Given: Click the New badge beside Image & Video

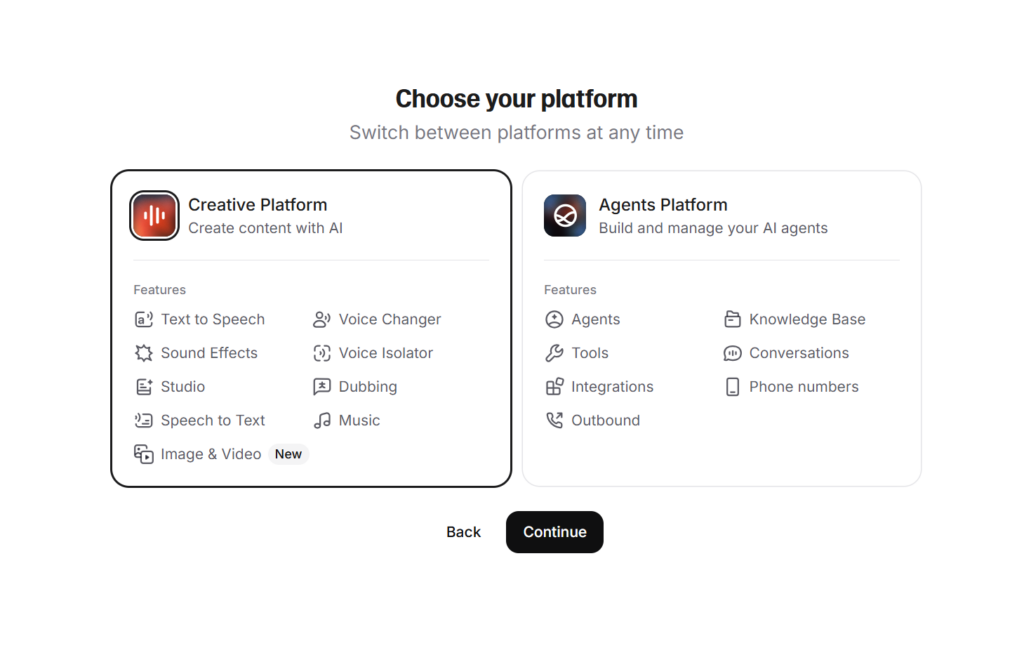Looking at the screenshot, I should point(288,454).
